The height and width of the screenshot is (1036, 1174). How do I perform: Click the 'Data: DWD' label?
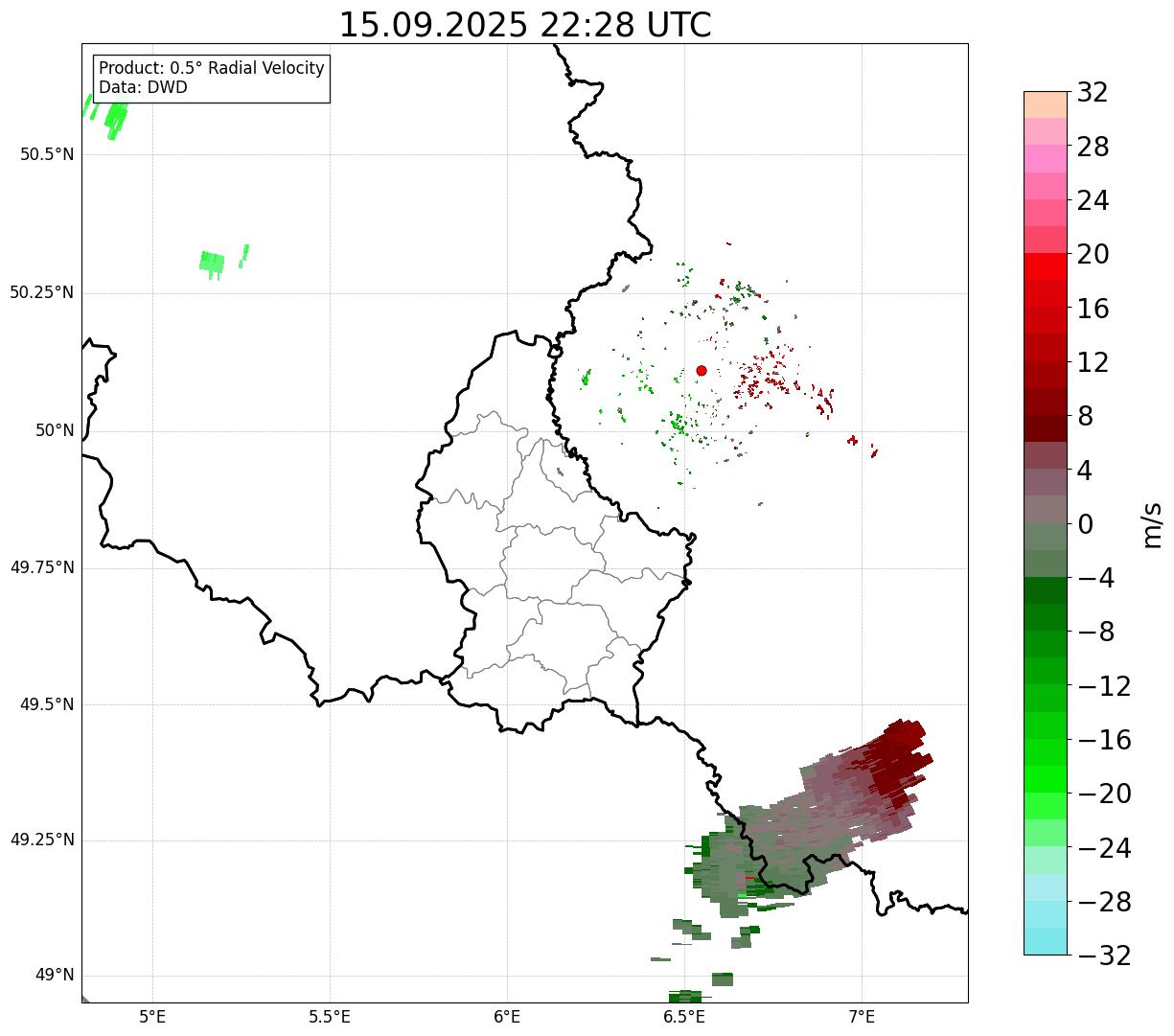coord(144,87)
